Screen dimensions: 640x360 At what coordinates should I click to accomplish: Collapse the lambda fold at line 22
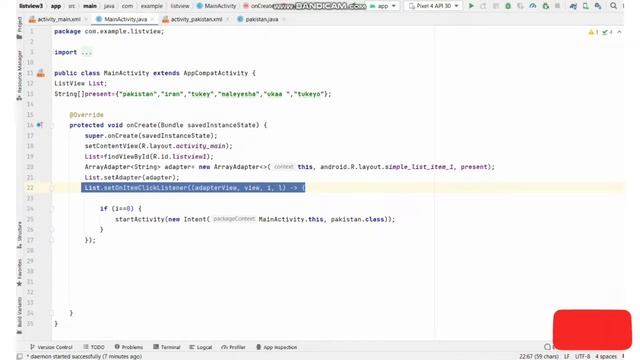point(52,188)
